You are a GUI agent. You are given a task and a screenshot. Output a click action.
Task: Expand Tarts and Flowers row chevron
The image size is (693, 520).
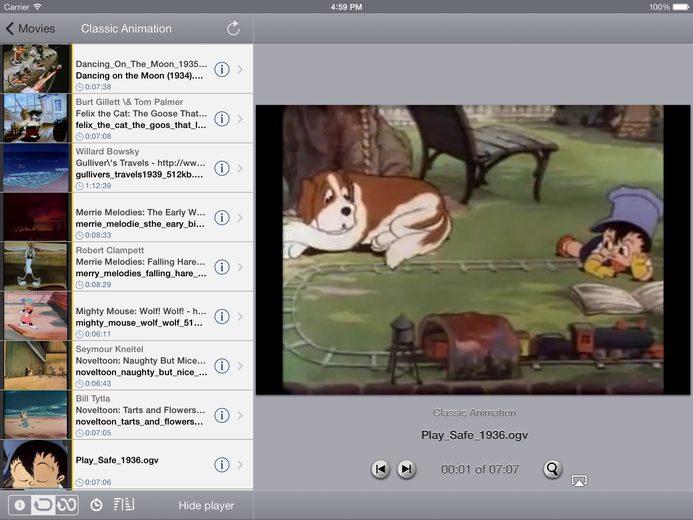click(240, 416)
